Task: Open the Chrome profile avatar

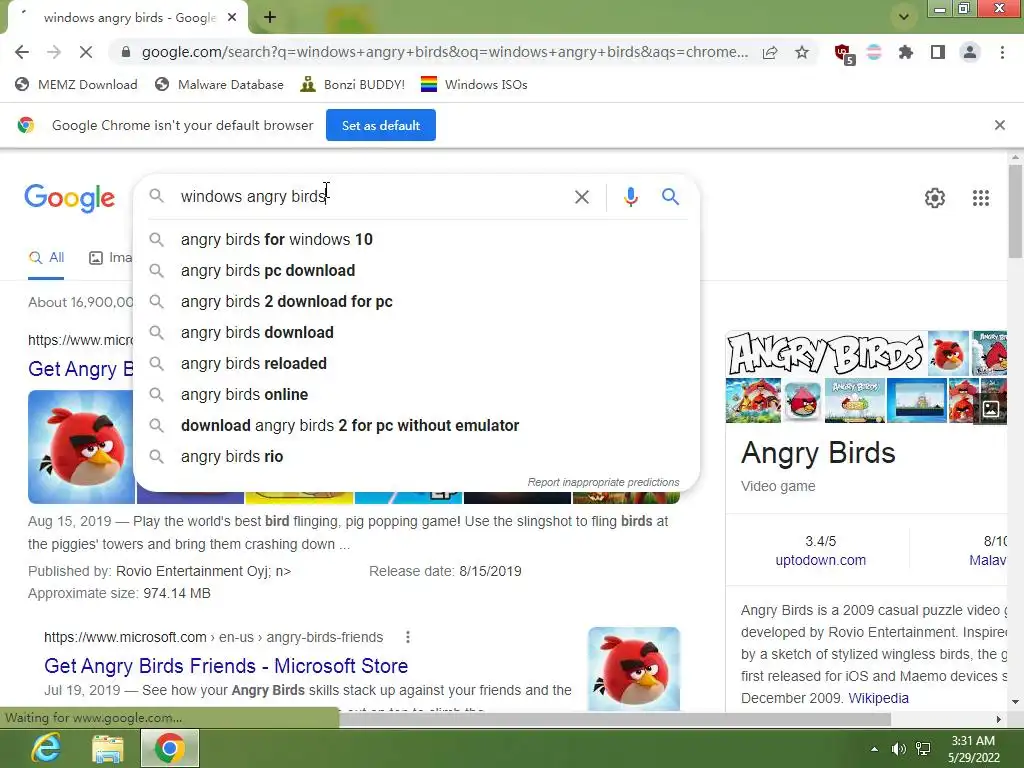Action: (970, 52)
